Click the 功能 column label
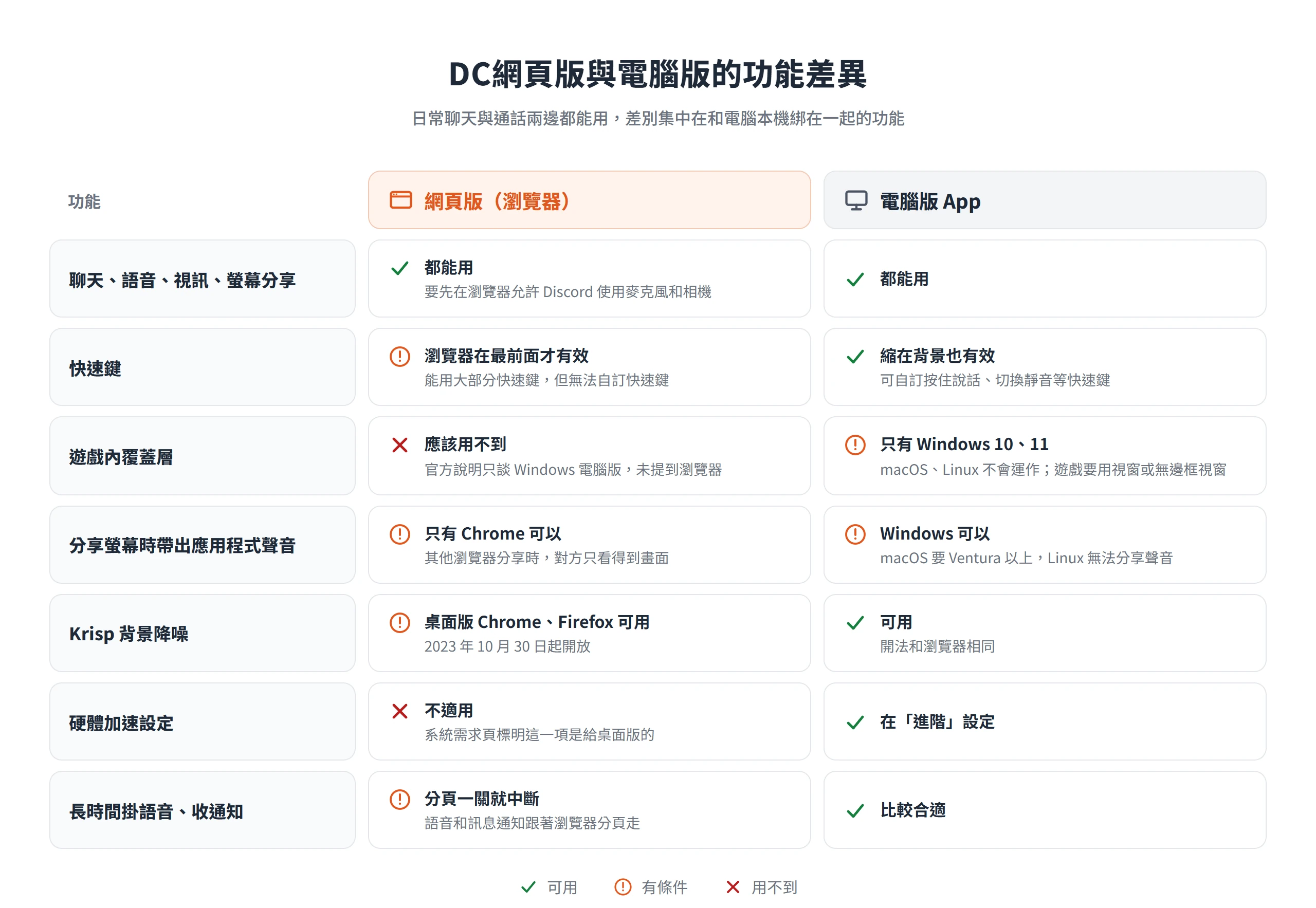The width and height of the screenshot is (1316, 908). coord(84,201)
